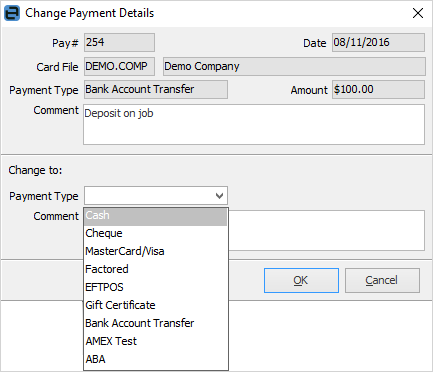The height and width of the screenshot is (372, 433).
Task: Select the Factored payment option
Action: pyautogui.click(x=156, y=269)
